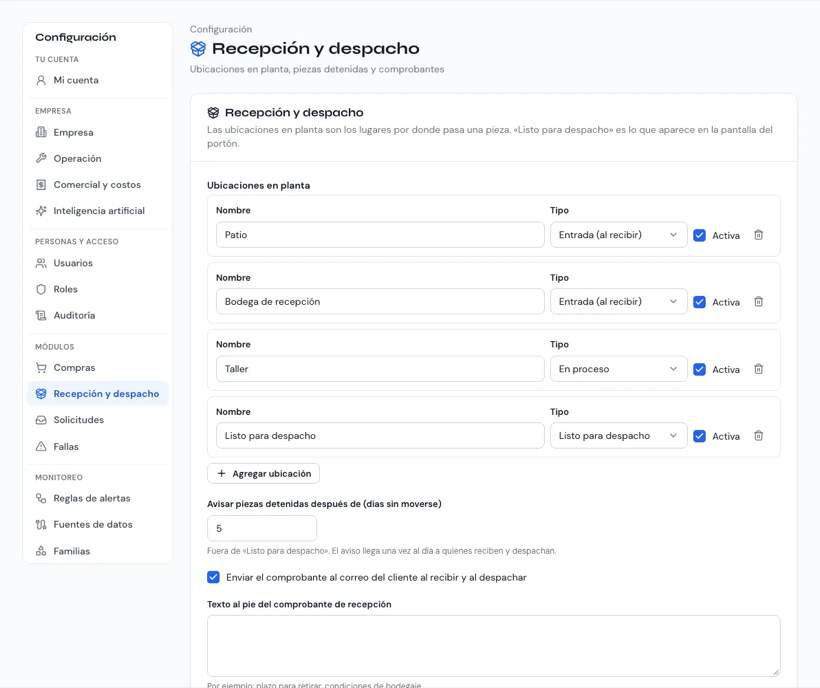Expand the En proceso type dropdown
Screen dimensions: 820x688
(x=618, y=369)
